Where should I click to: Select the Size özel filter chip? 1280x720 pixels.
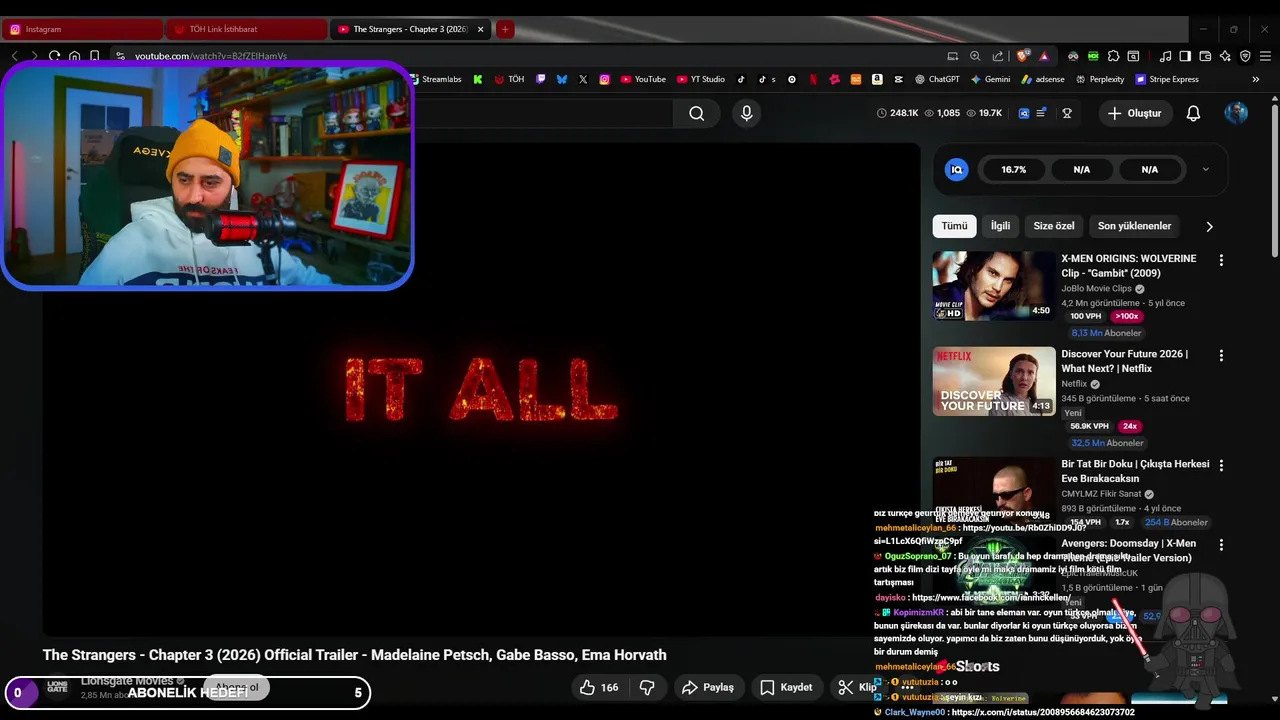point(1054,226)
